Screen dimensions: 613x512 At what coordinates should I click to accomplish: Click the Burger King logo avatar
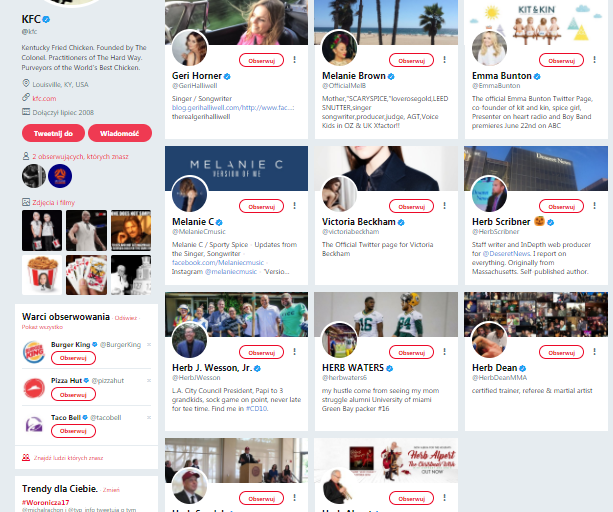33,352
